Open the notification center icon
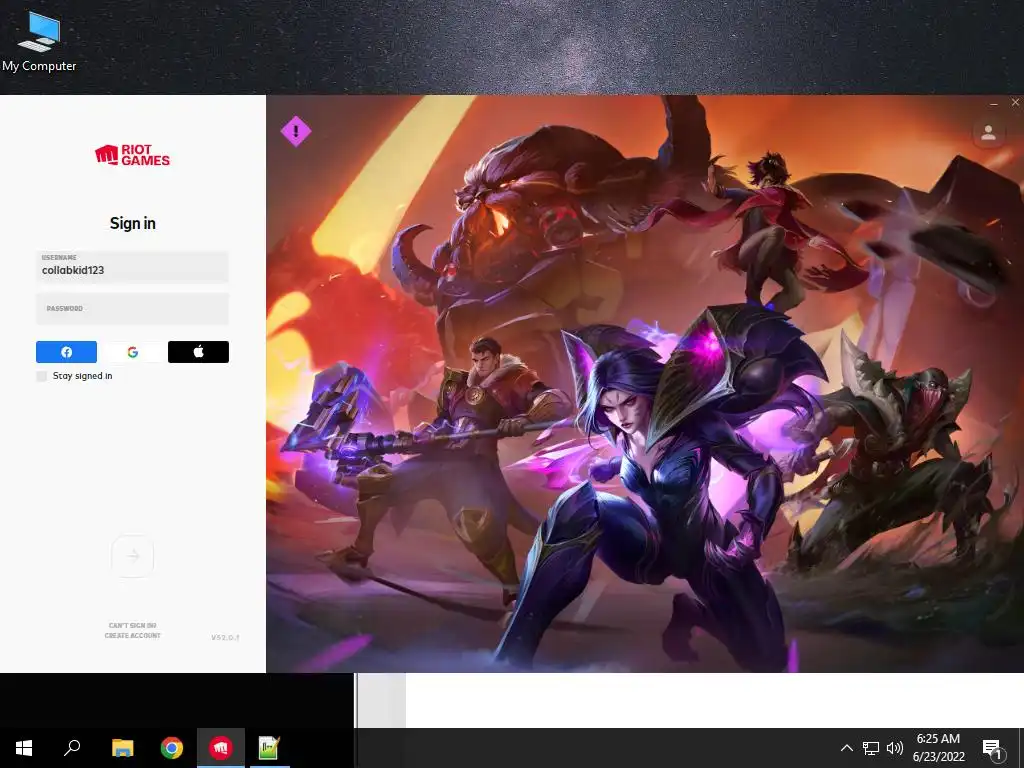Image resolution: width=1024 pixels, height=768 pixels. click(992, 749)
